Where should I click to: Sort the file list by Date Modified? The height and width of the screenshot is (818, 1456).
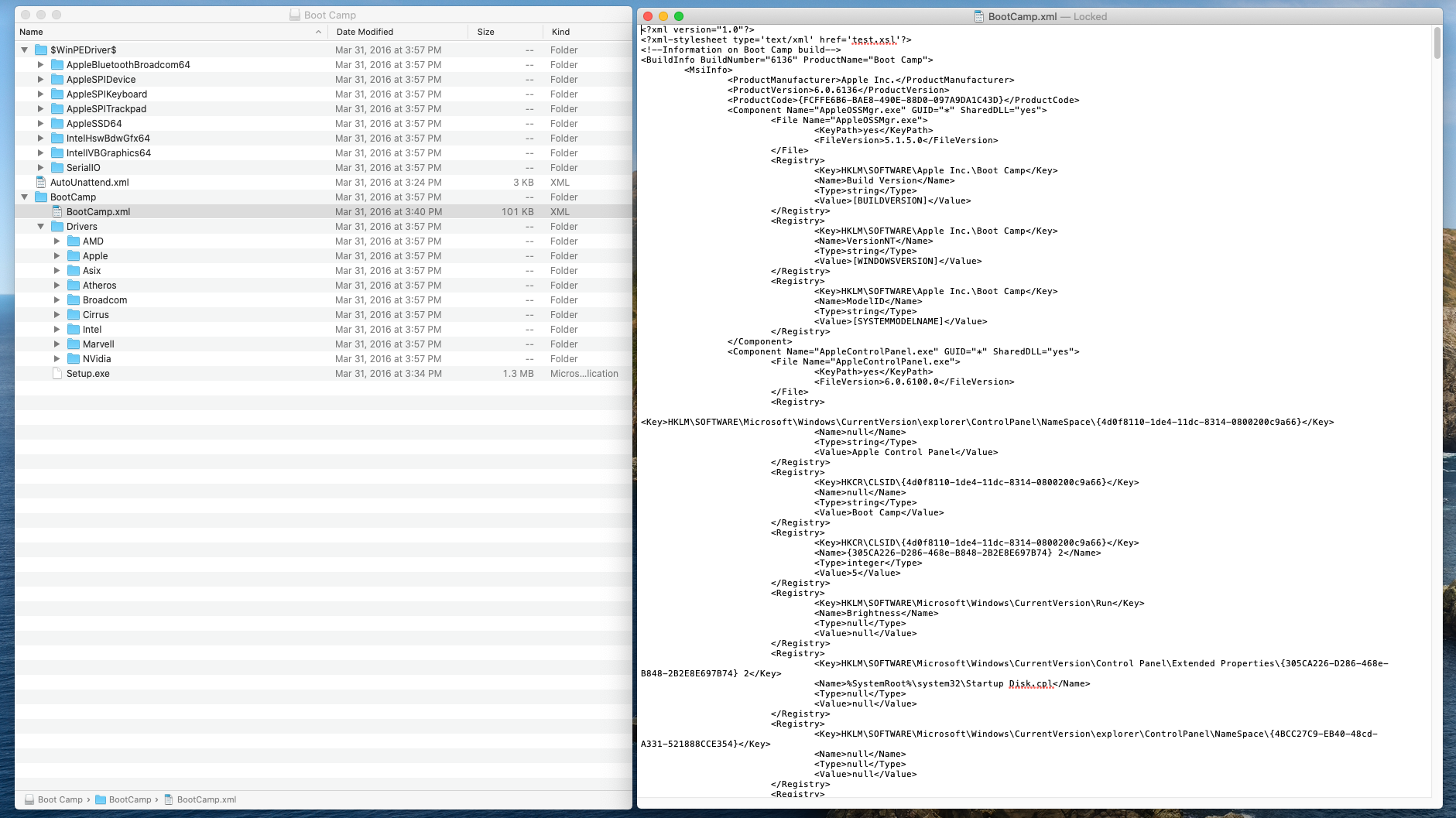click(398, 32)
